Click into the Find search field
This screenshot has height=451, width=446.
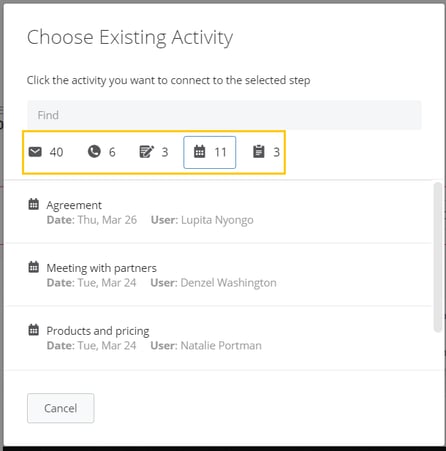[x=224, y=115]
